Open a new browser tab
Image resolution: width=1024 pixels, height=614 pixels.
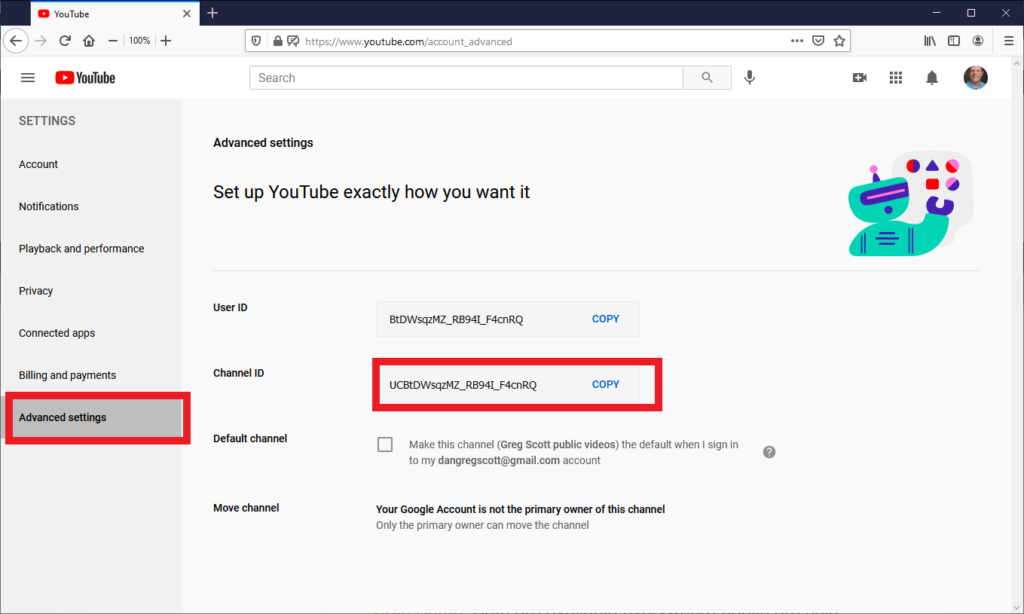pyautogui.click(x=212, y=13)
